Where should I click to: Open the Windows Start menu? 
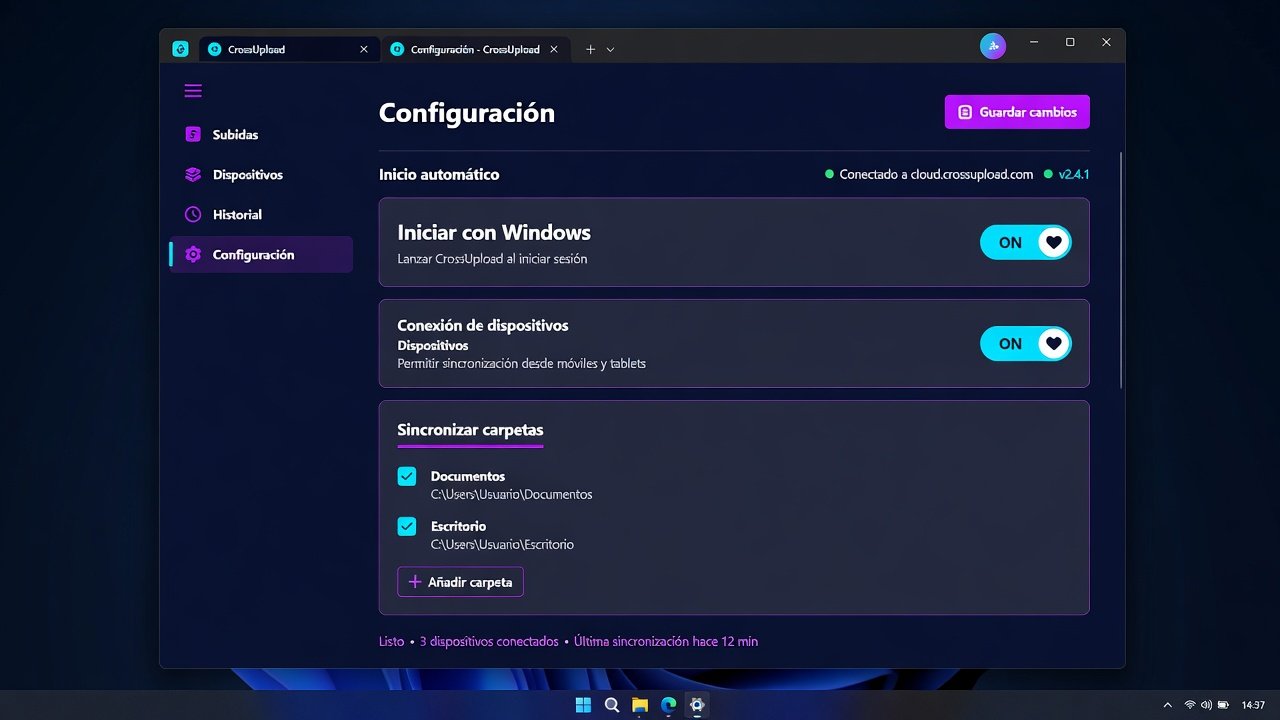tap(583, 705)
